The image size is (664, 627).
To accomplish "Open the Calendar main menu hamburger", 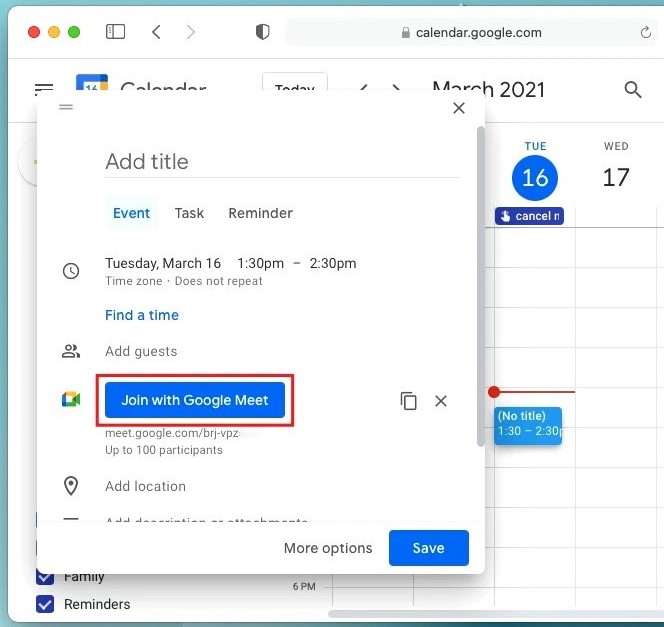I will point(44,89).
